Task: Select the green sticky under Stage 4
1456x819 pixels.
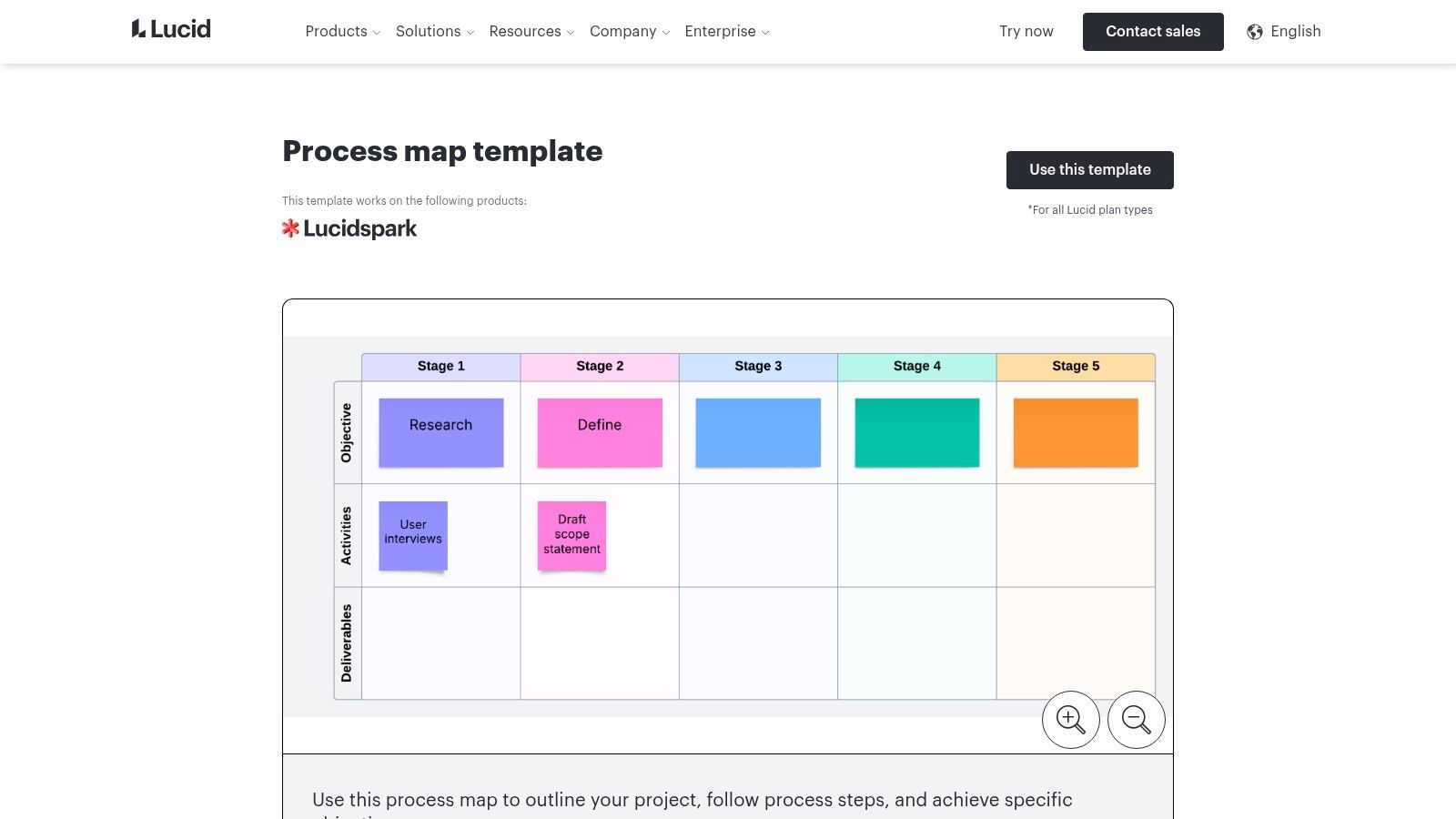Action: pos(916,432)
